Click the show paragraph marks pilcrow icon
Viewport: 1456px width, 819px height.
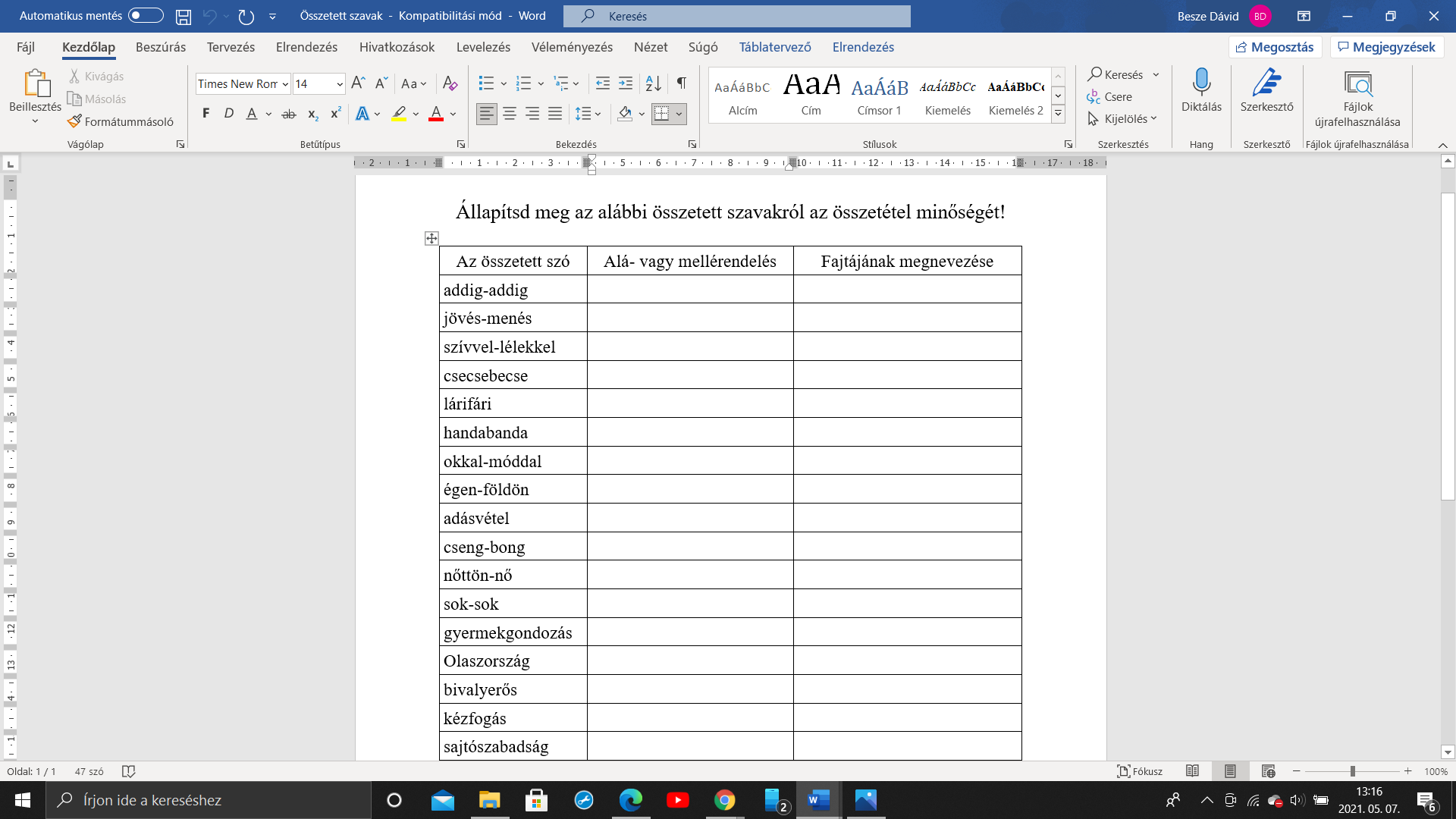click(x=682, y=83)
